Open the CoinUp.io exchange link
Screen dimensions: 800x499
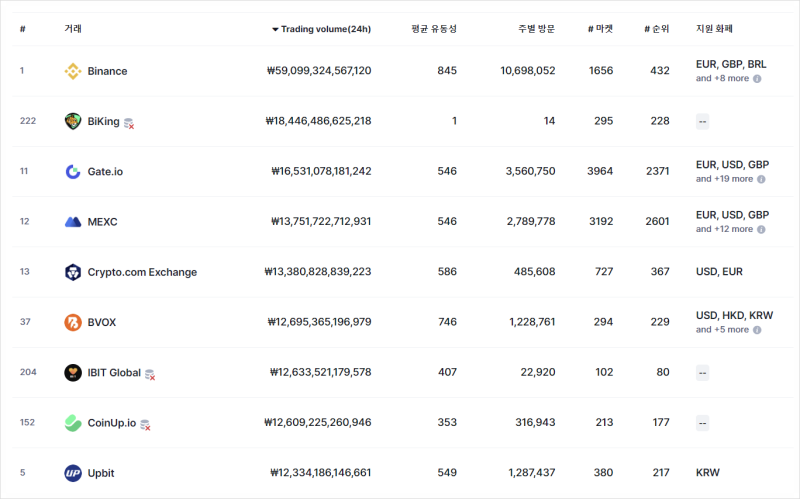pyautogui.click(x=112, y=423)
